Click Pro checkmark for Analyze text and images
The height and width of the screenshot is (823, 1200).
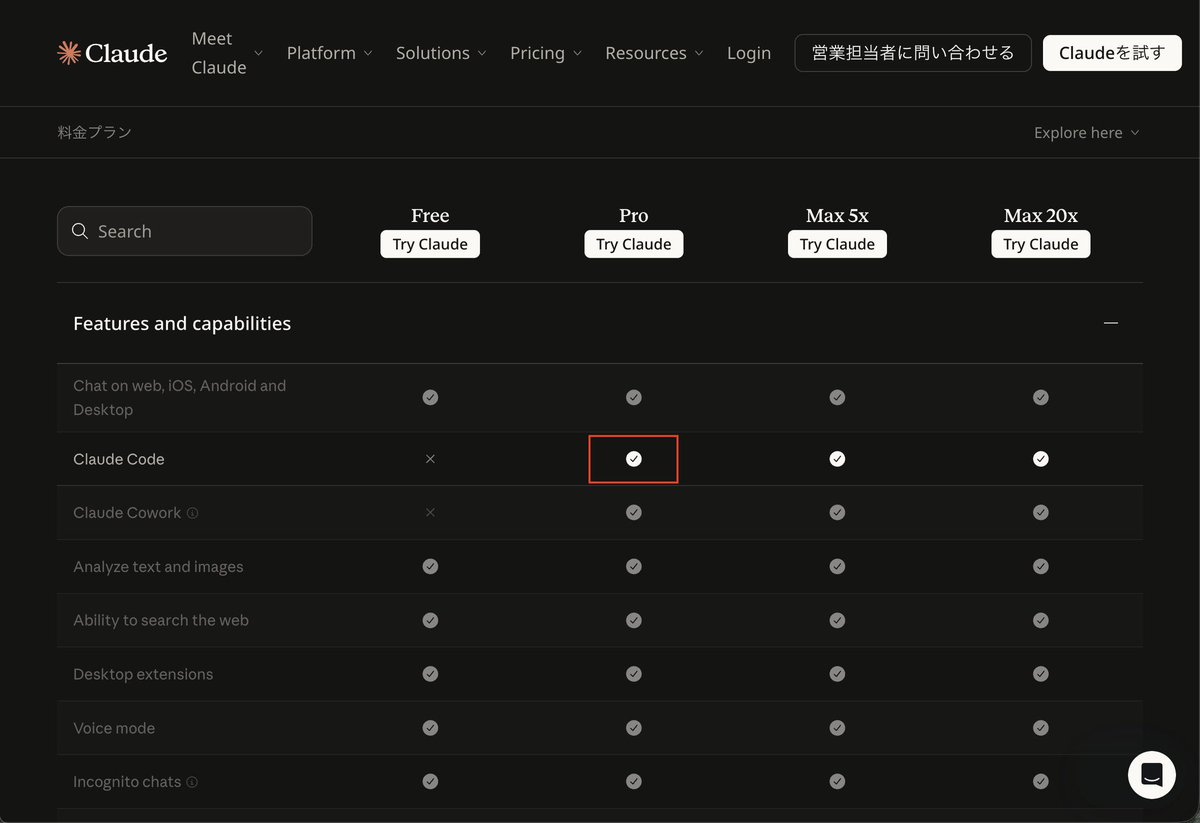click(634, 566)
